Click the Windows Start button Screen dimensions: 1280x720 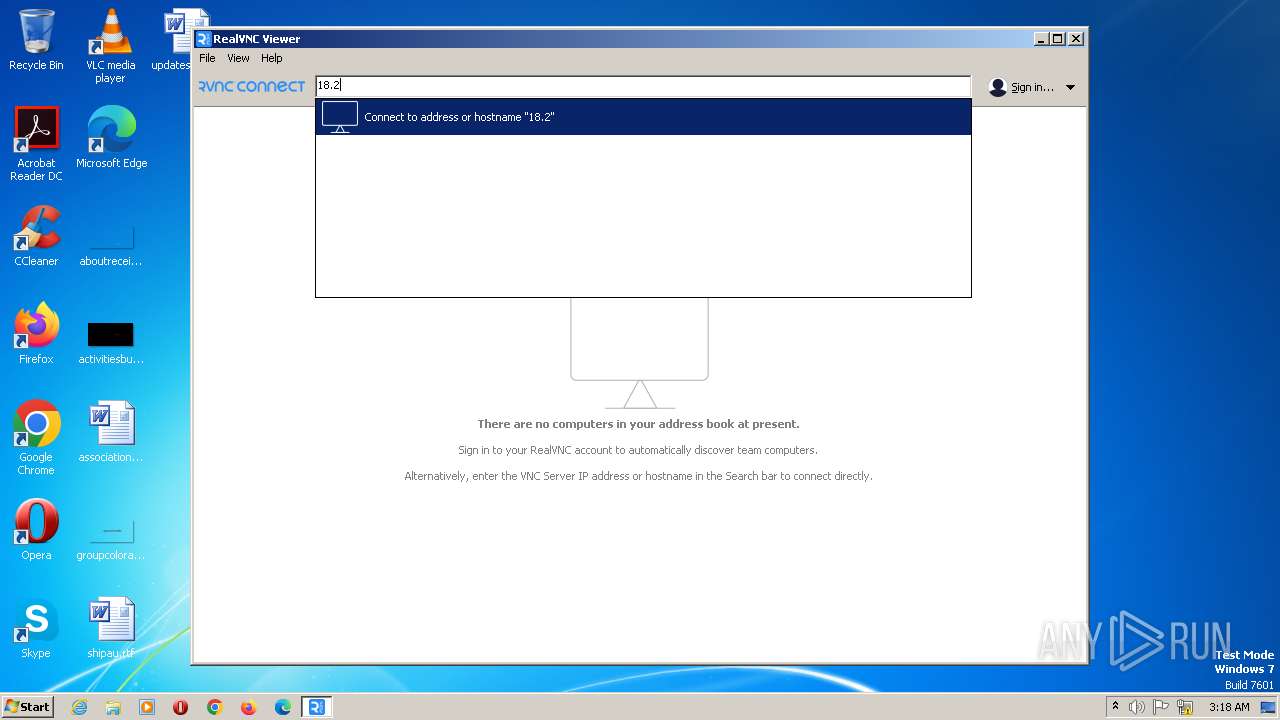click(x=27, y=707)
